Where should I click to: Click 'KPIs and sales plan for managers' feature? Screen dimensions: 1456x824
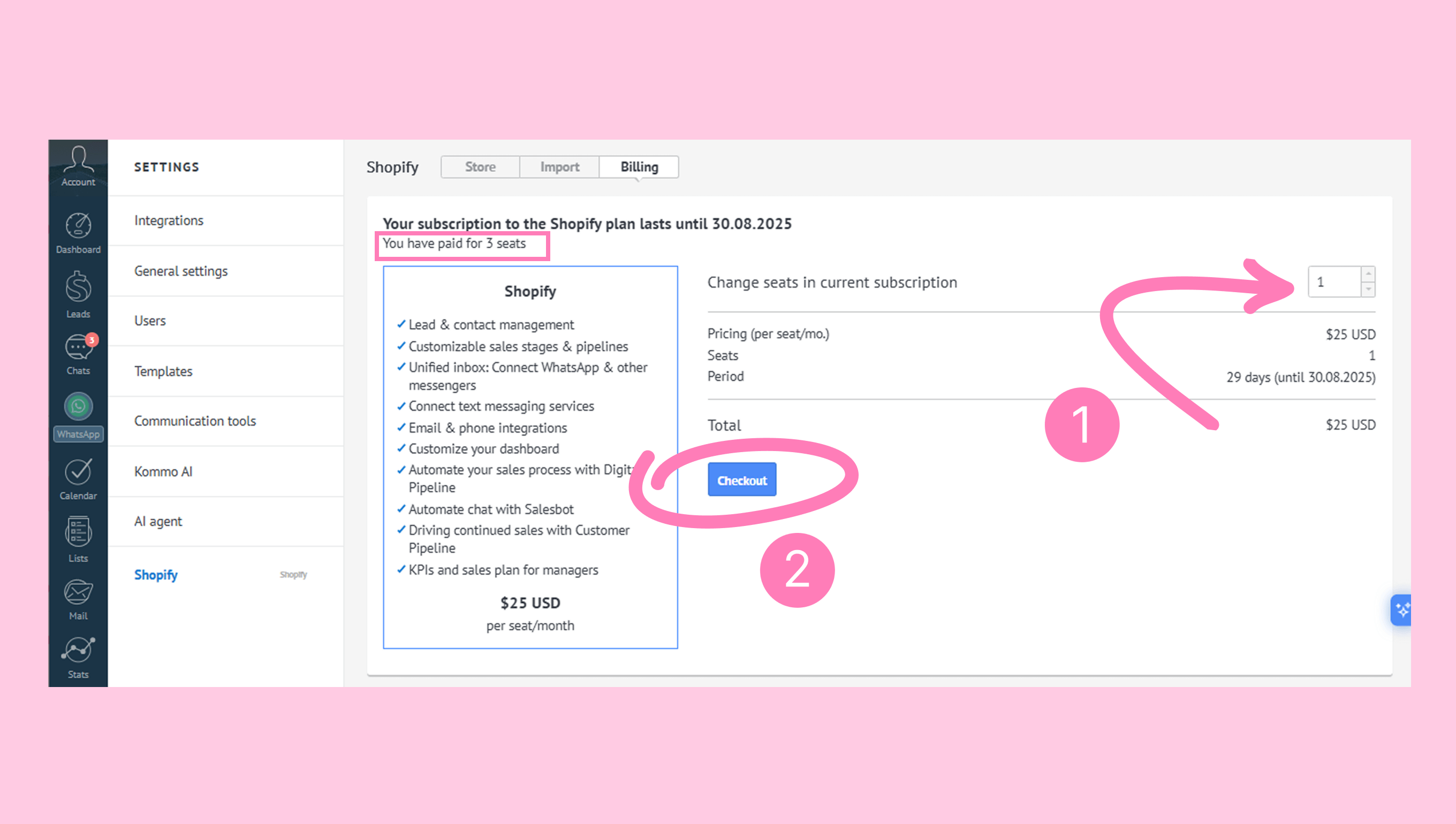pos(503,570)
